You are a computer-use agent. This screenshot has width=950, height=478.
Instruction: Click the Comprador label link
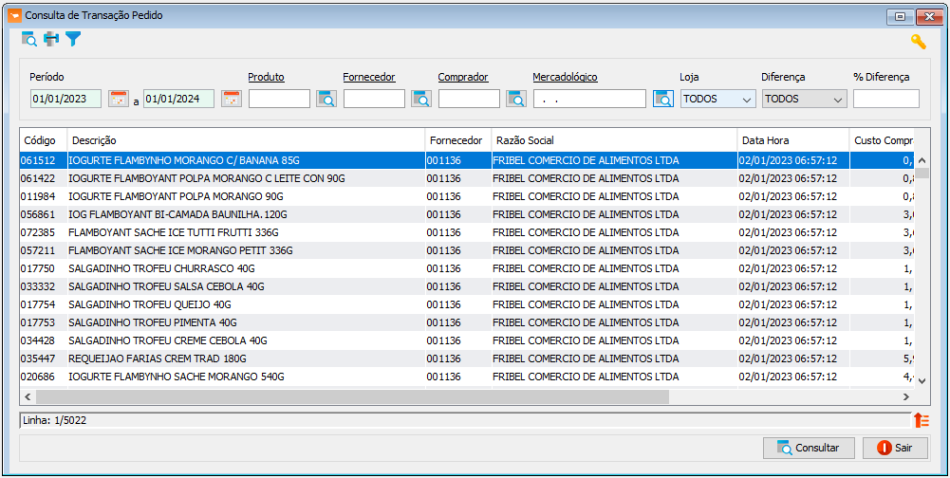click(x=463, y=78)
